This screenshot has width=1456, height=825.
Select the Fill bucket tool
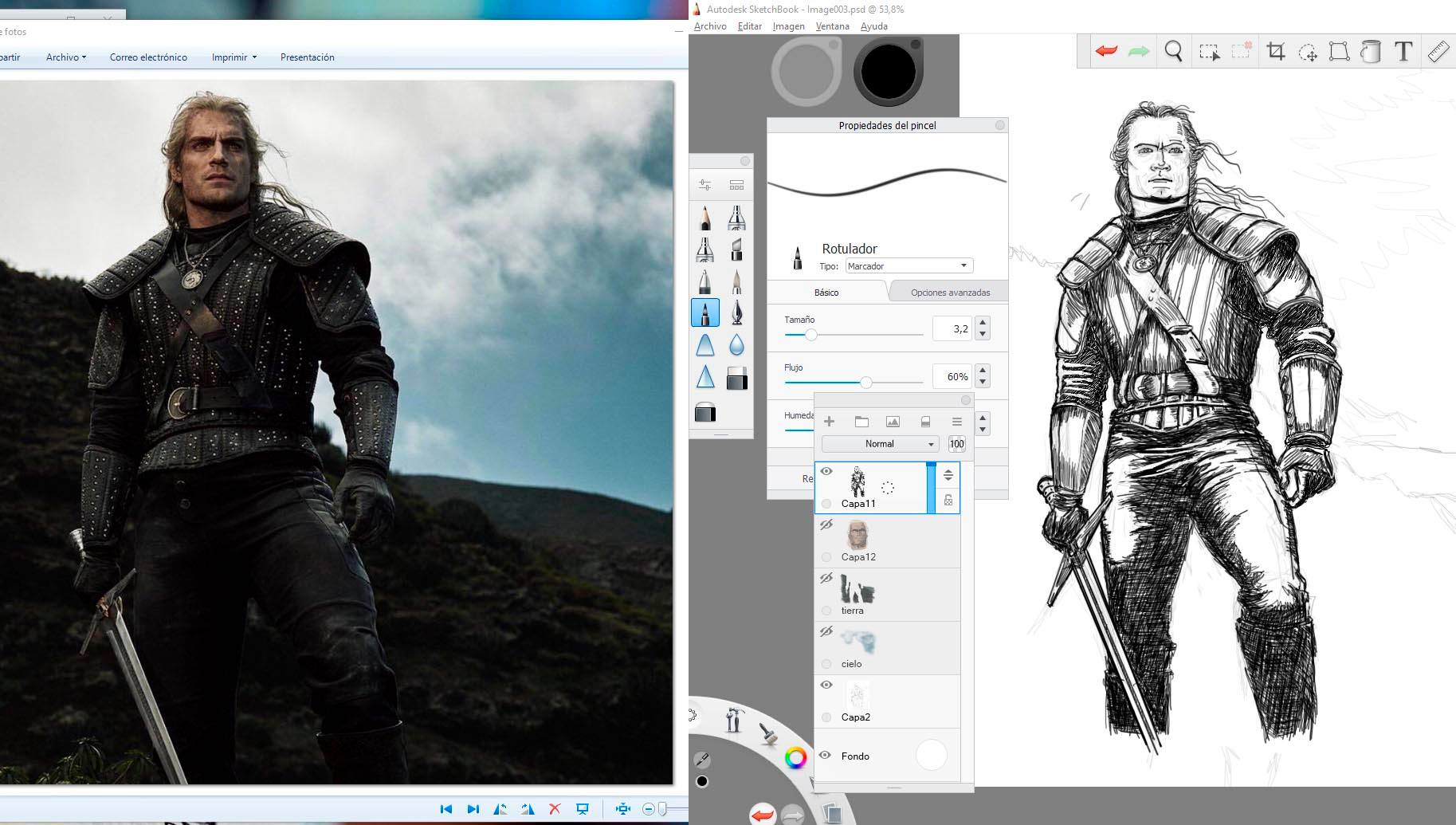pos(1371,52)
